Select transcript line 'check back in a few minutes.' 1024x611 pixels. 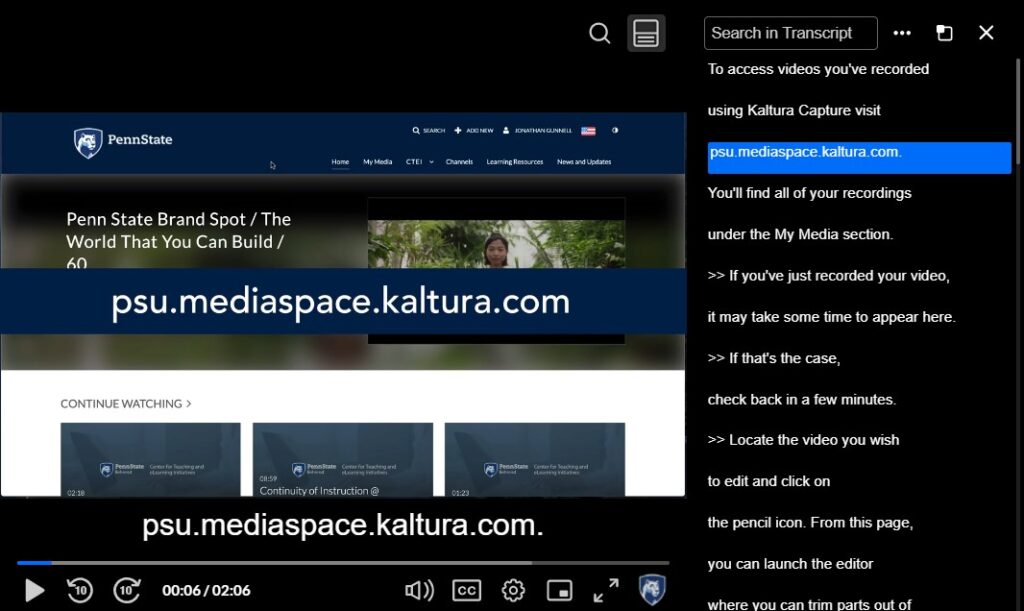(801, 400)
